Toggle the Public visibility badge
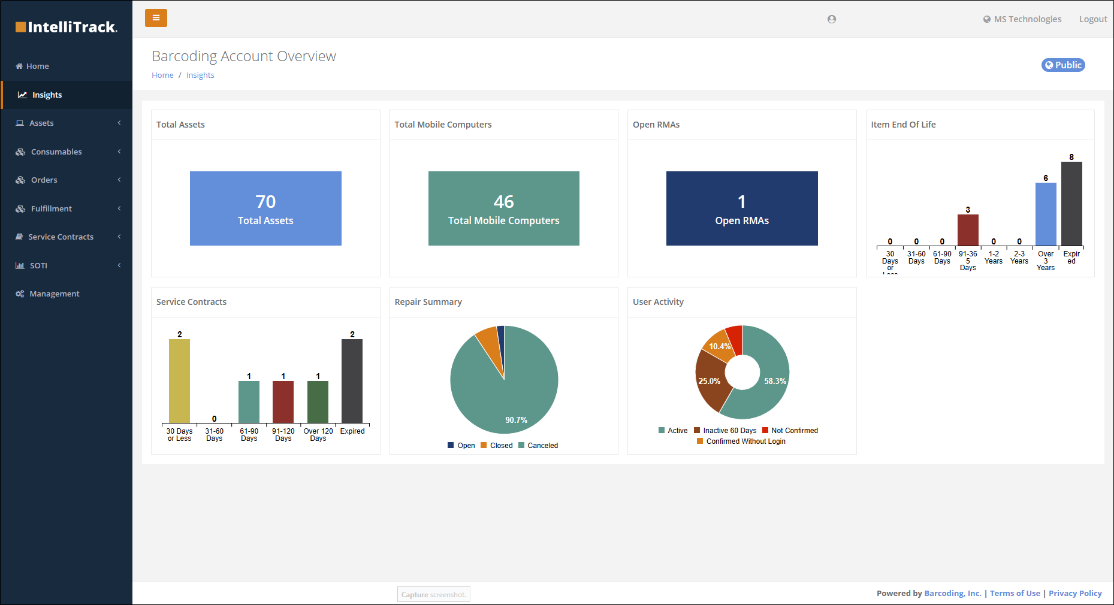This screenshot has width=1114, height=605. coord(1063,65)
